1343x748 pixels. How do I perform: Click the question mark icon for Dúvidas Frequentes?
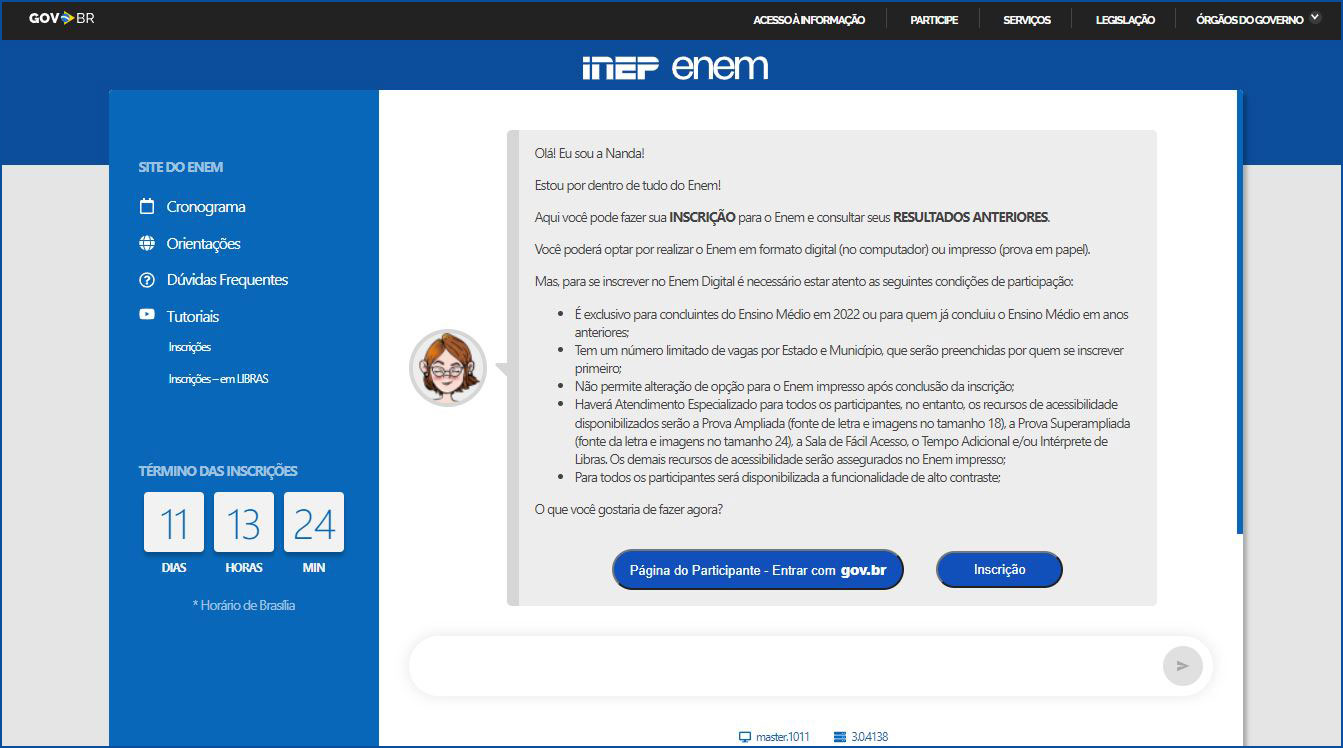147,281
